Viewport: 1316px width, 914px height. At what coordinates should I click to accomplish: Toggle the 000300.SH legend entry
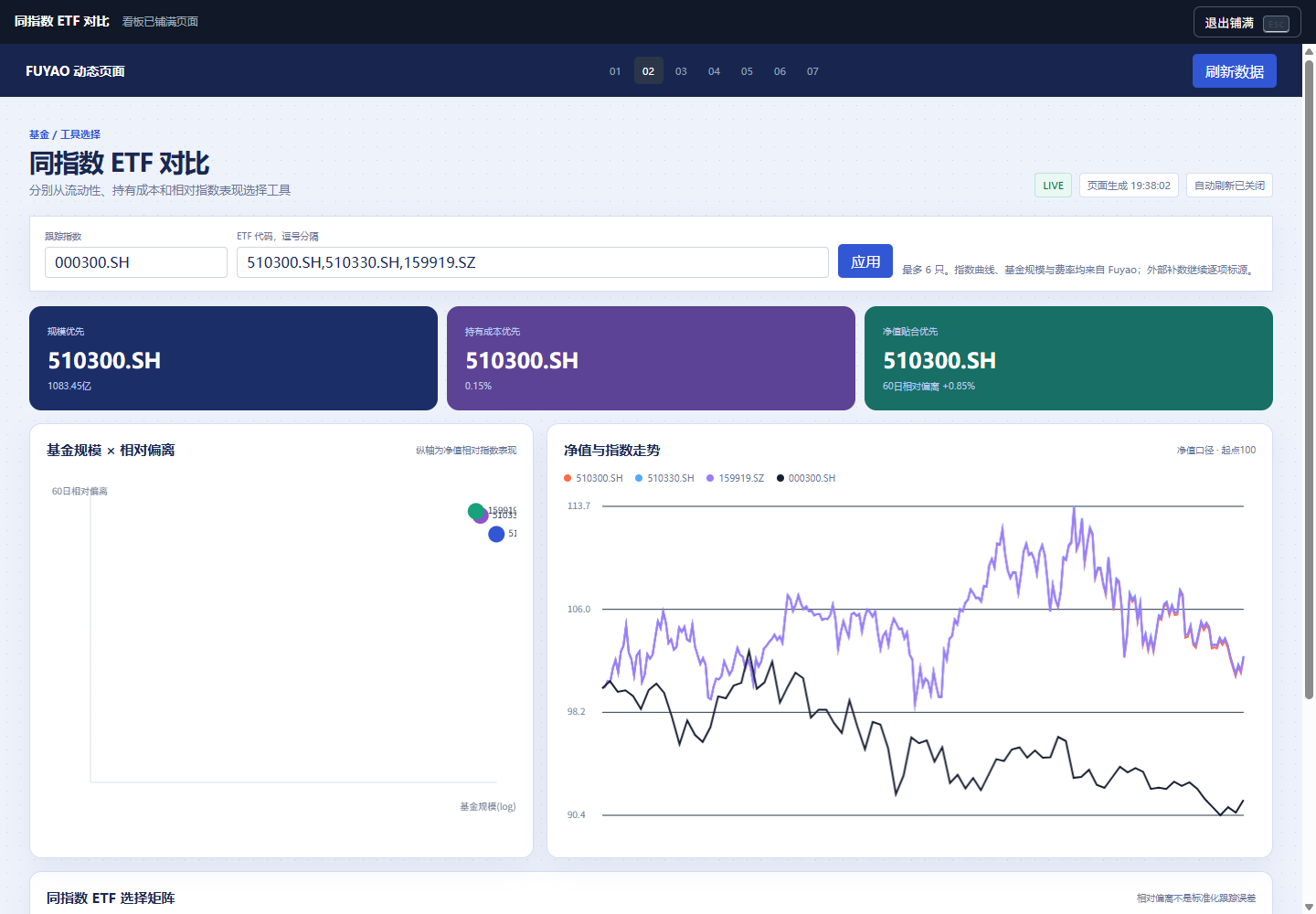click(806, 478)
